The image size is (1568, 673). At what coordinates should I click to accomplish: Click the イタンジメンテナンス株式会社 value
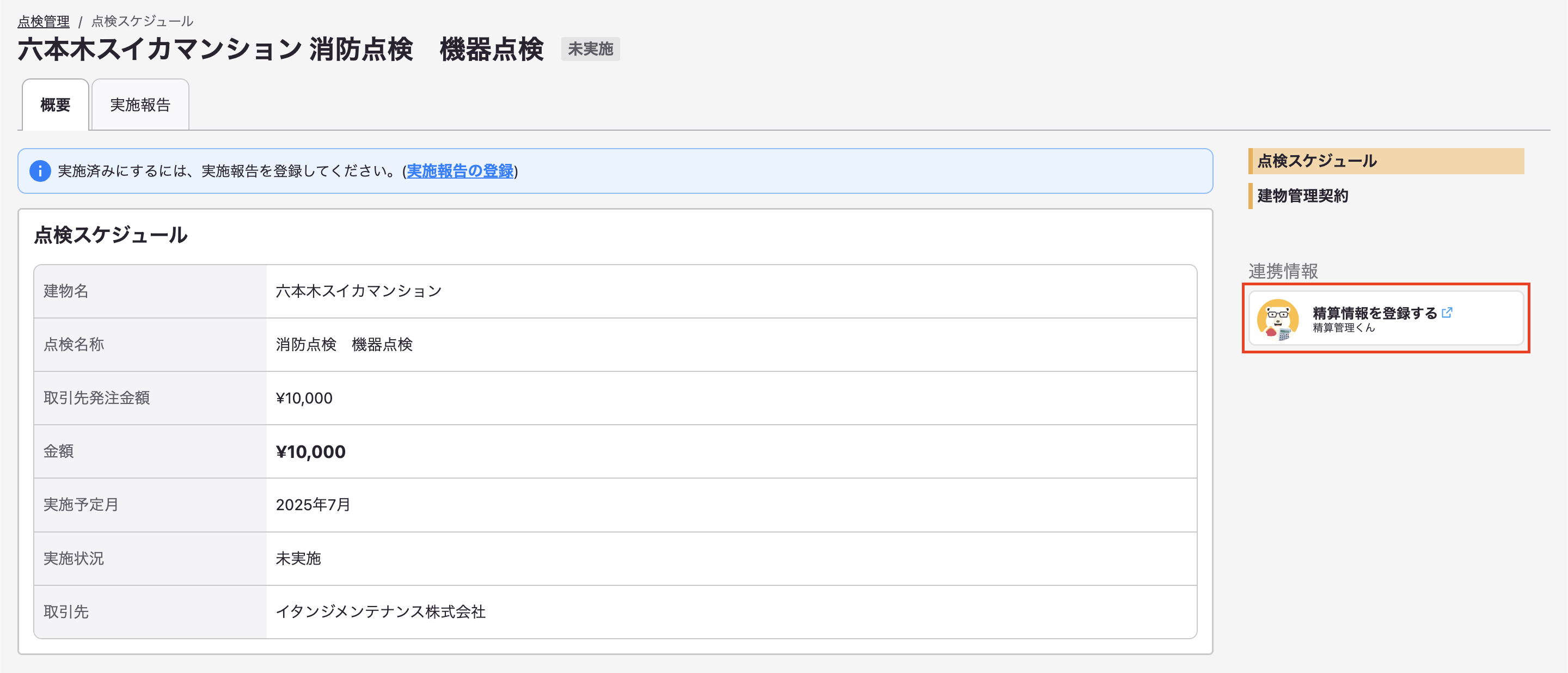pos(381,611)
